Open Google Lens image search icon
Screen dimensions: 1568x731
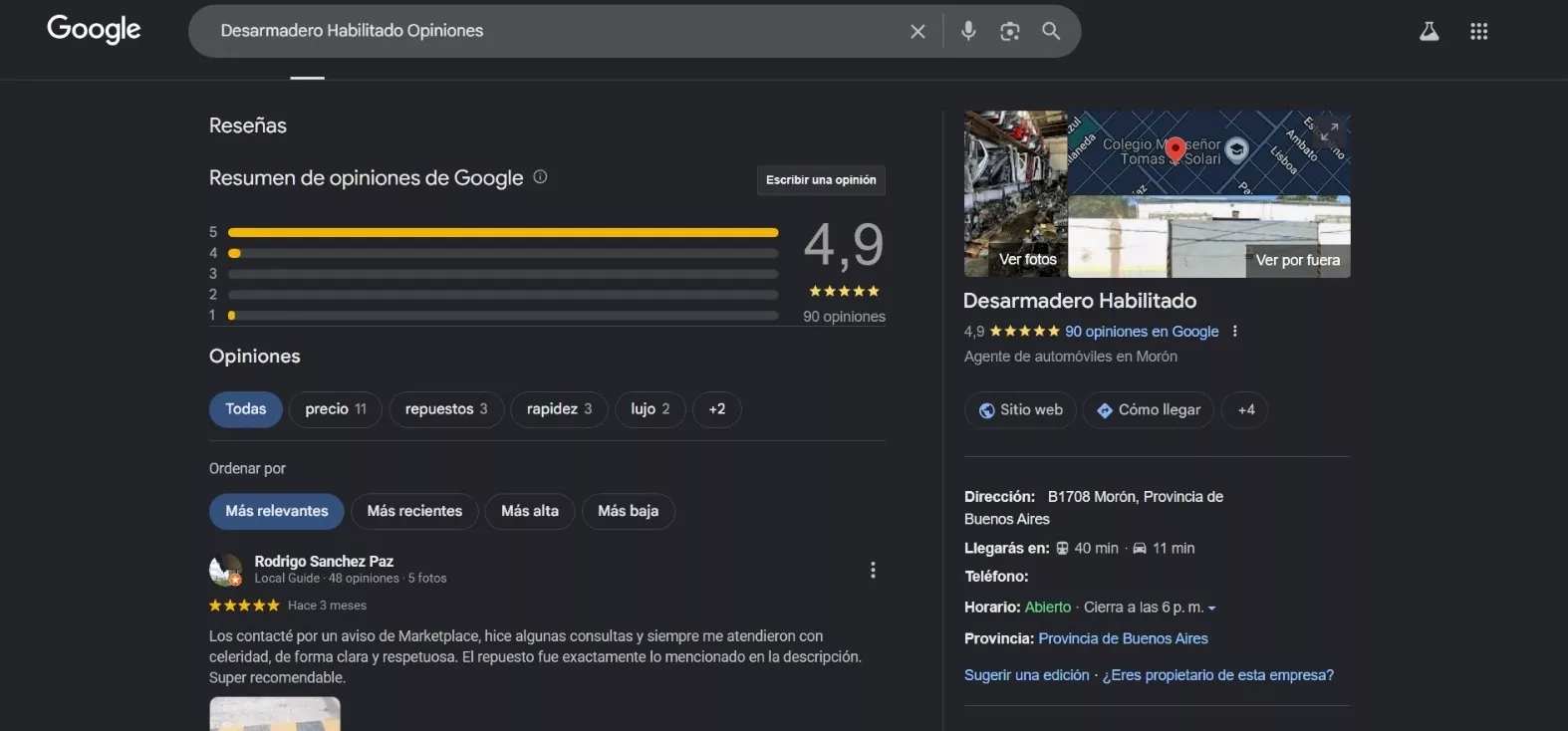point(1009,31)
